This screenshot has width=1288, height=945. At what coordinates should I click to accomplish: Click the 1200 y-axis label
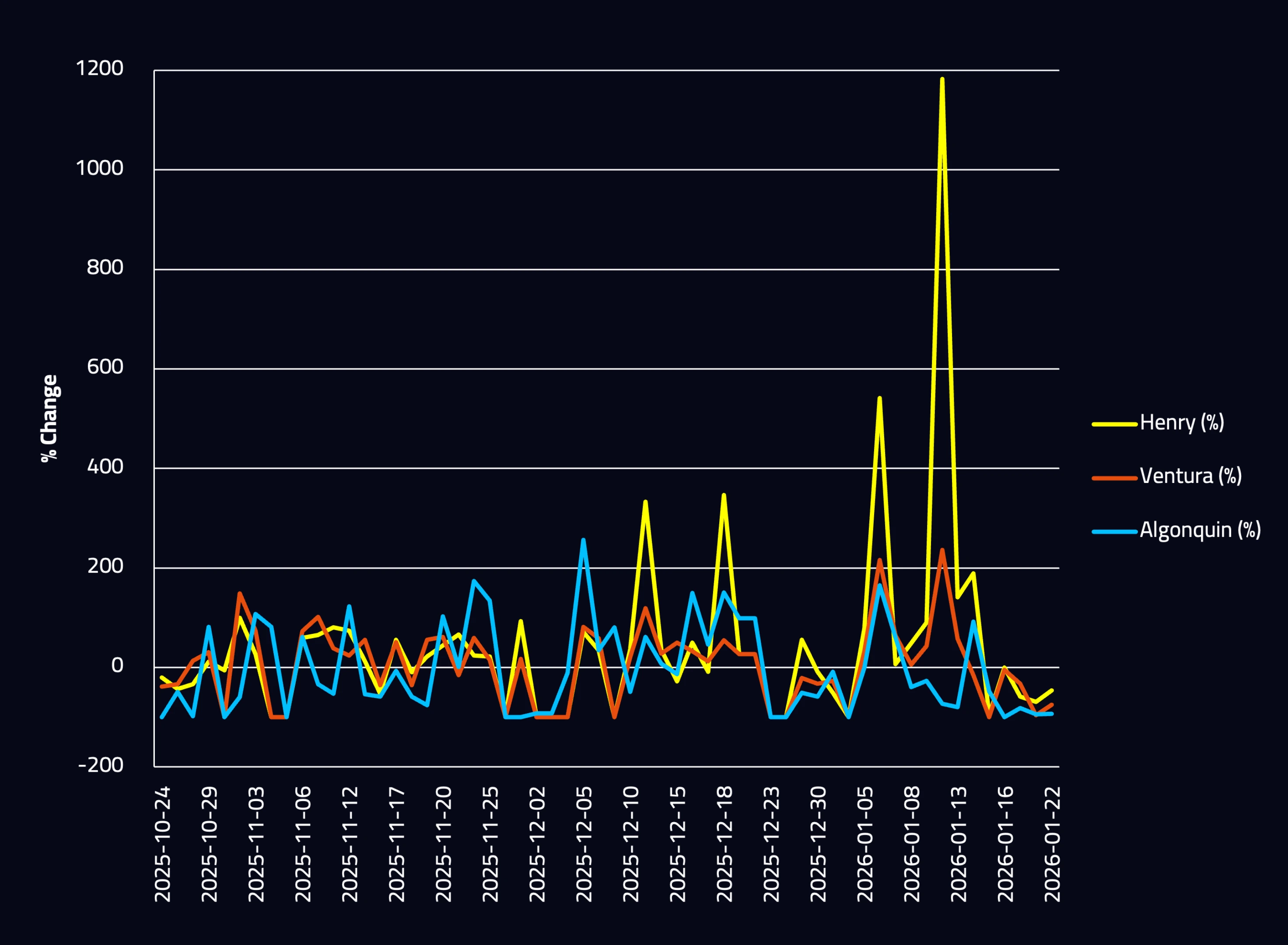pos(99,69)
